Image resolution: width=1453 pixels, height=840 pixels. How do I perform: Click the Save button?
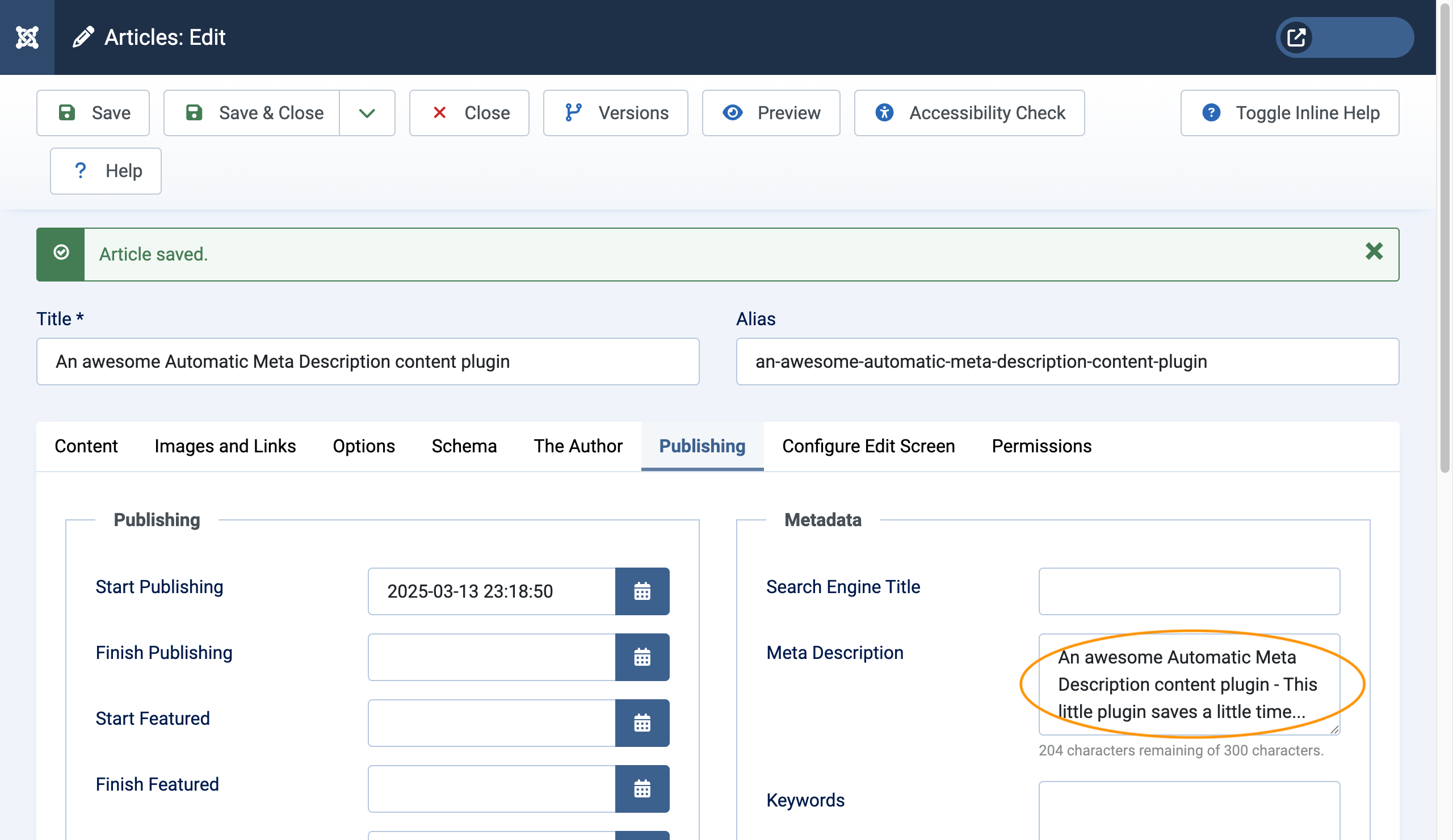click(x=93, y=112)
